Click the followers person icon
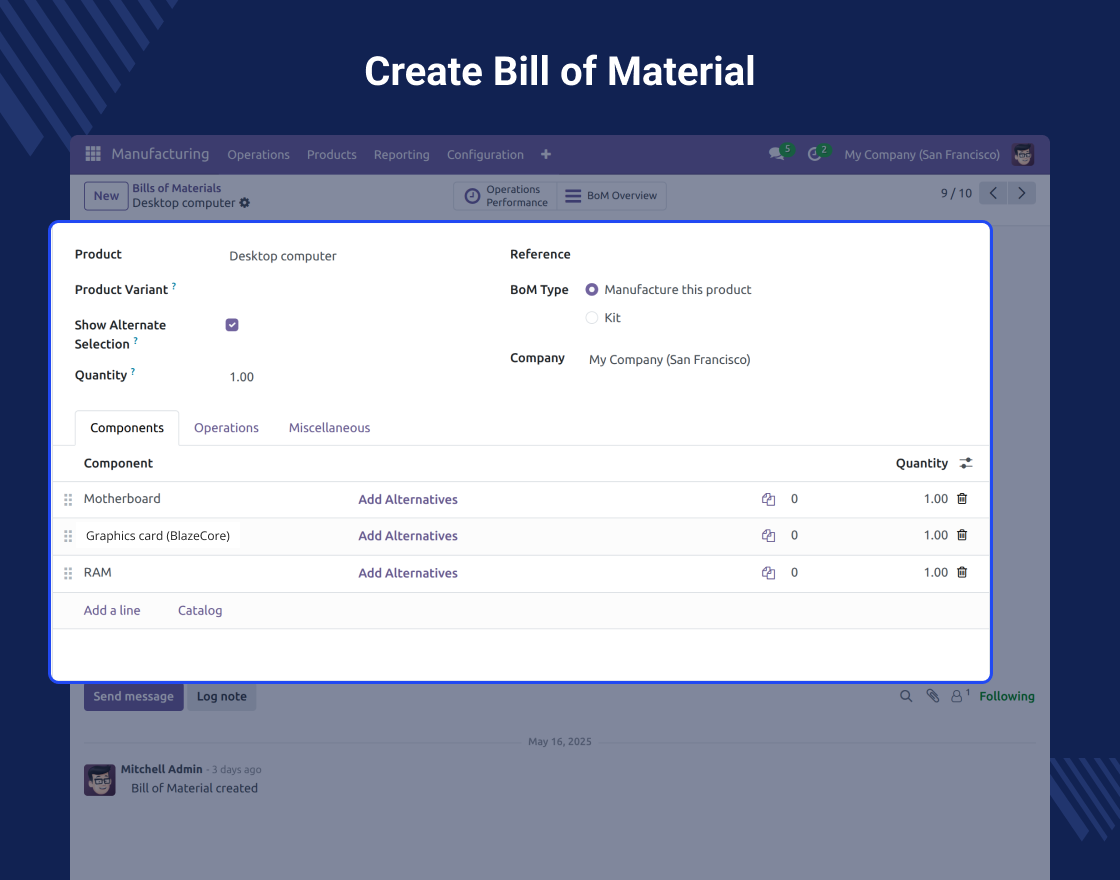The height and width of the screenshot is (880, 1120). tap(959, 695)
